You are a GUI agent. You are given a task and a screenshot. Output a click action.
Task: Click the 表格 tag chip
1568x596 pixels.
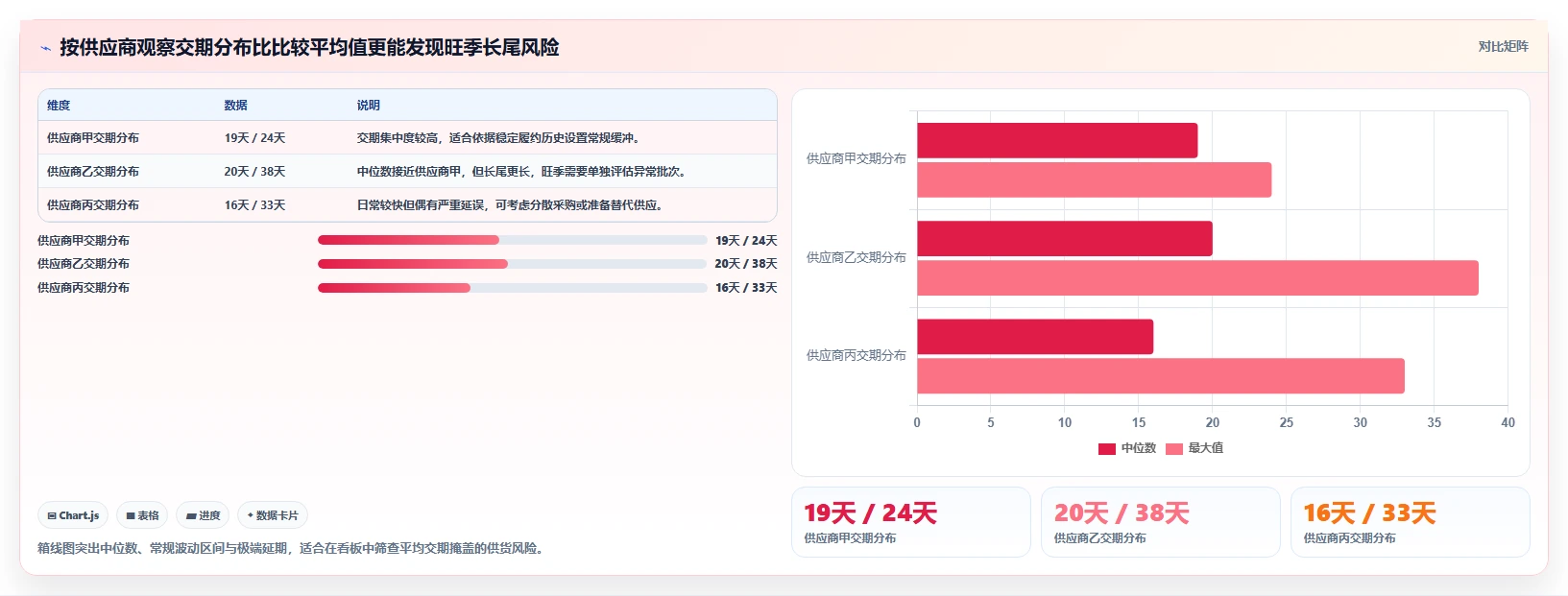[x=142, y=515]
